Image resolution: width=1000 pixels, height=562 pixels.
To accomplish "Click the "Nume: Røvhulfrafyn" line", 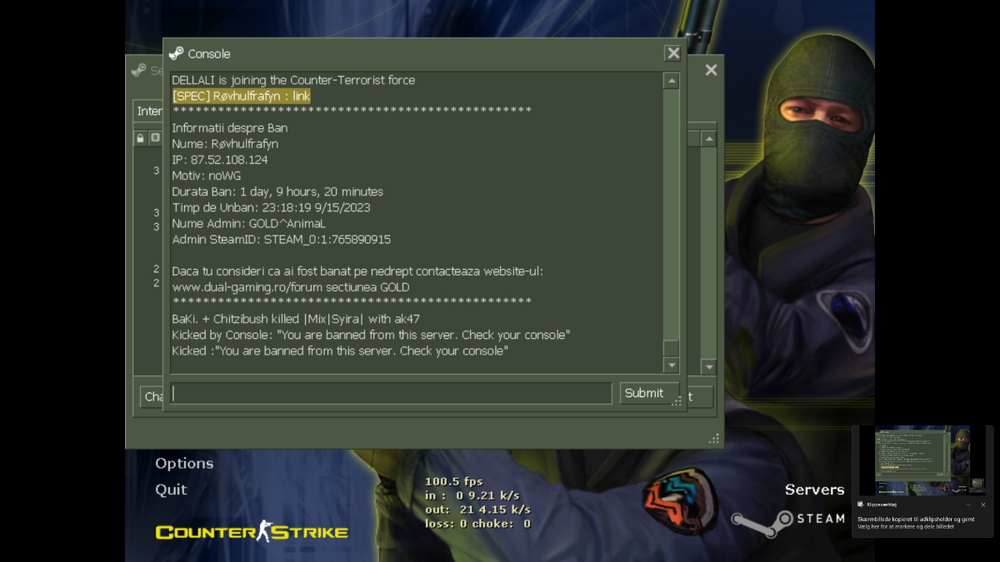I will 225,144.
